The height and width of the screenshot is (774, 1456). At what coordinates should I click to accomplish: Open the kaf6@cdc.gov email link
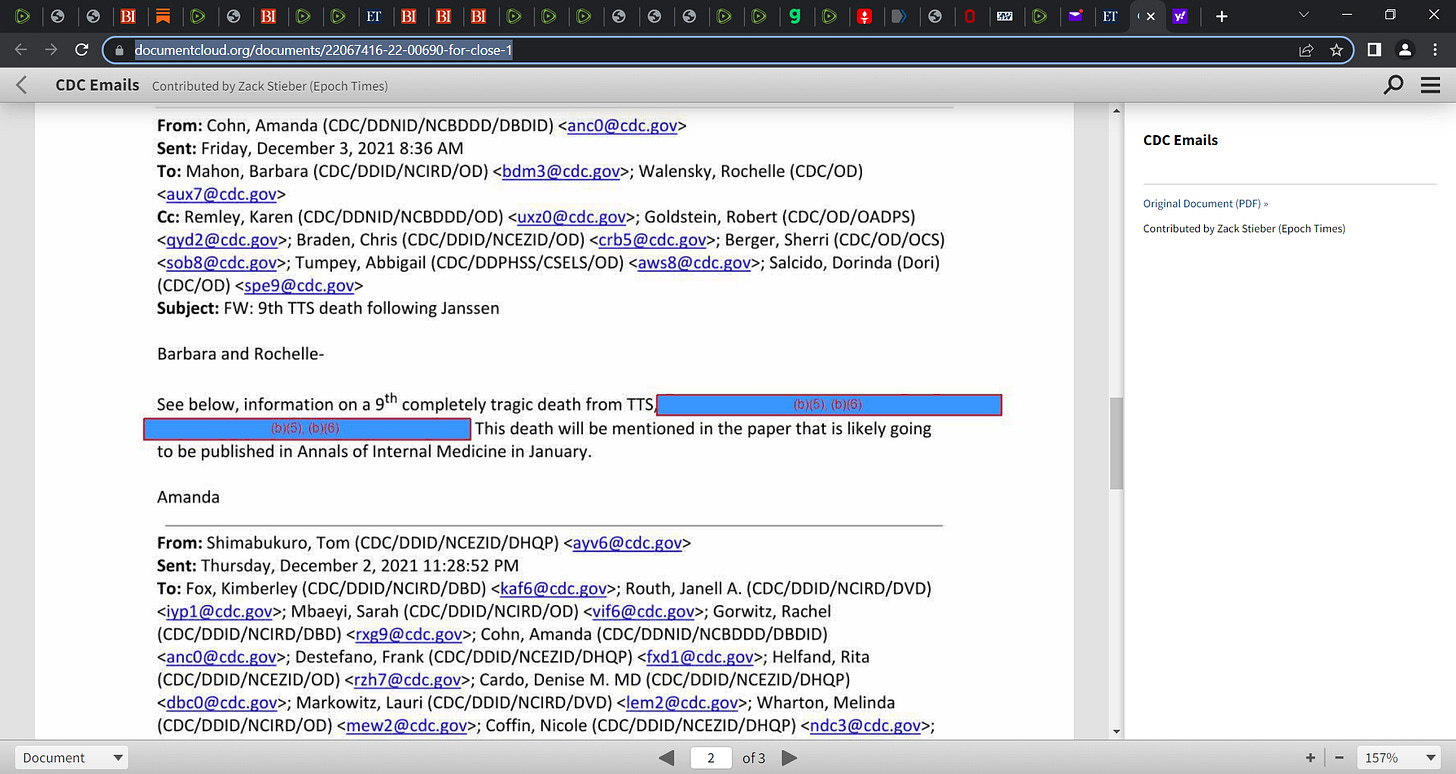pyautogui.click(x=553, y=589)
